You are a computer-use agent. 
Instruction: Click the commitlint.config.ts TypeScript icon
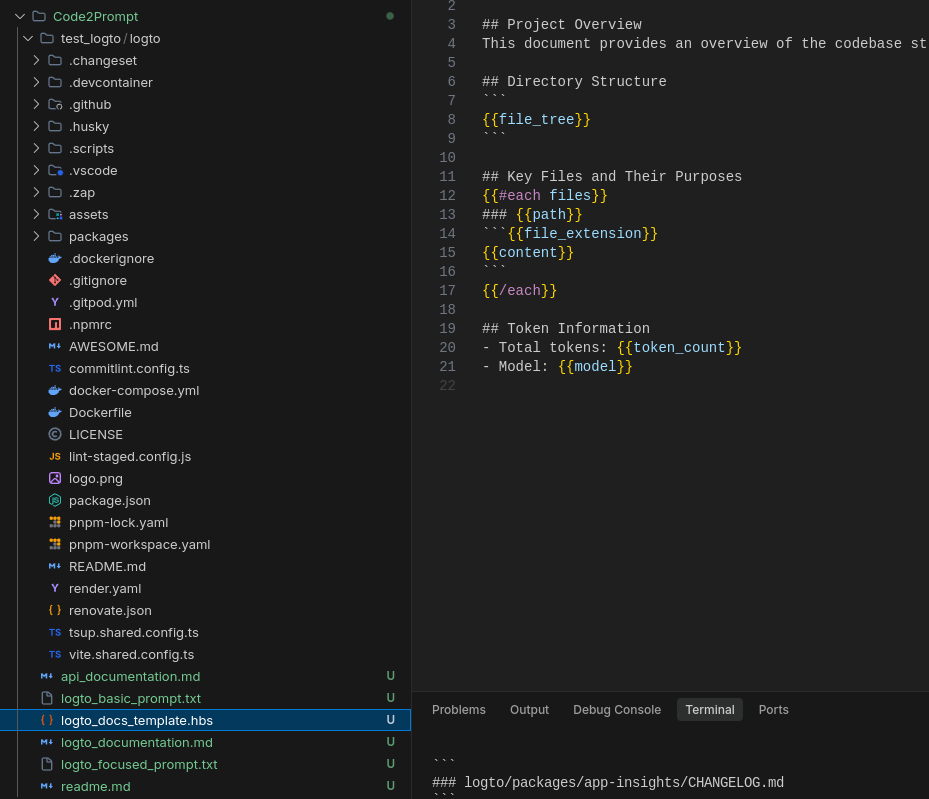(55, 368)
